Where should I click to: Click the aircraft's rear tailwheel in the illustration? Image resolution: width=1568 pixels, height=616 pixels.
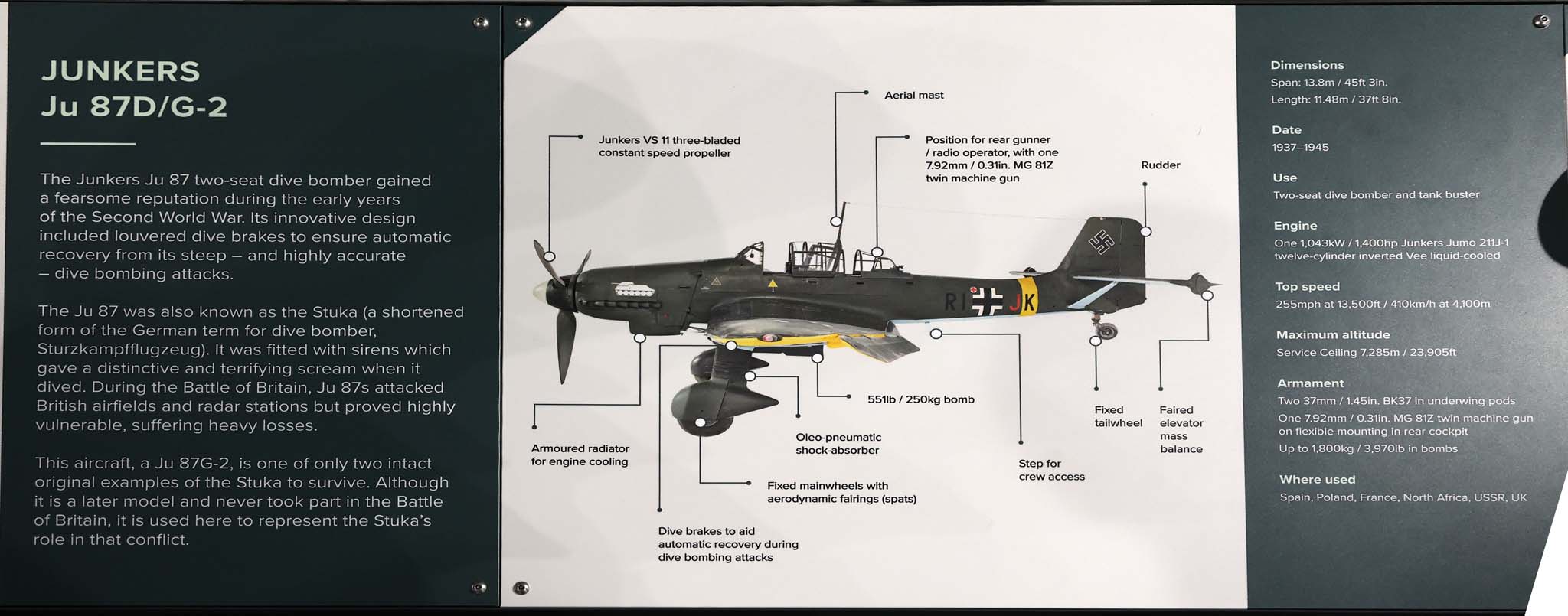tap(1107, 331)
